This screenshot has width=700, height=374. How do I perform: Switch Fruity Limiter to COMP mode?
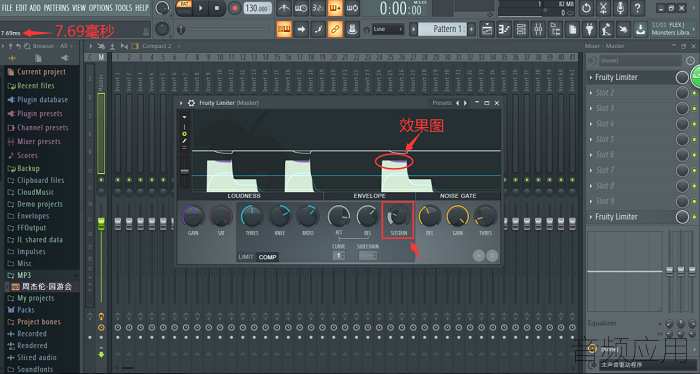point(267,257)
